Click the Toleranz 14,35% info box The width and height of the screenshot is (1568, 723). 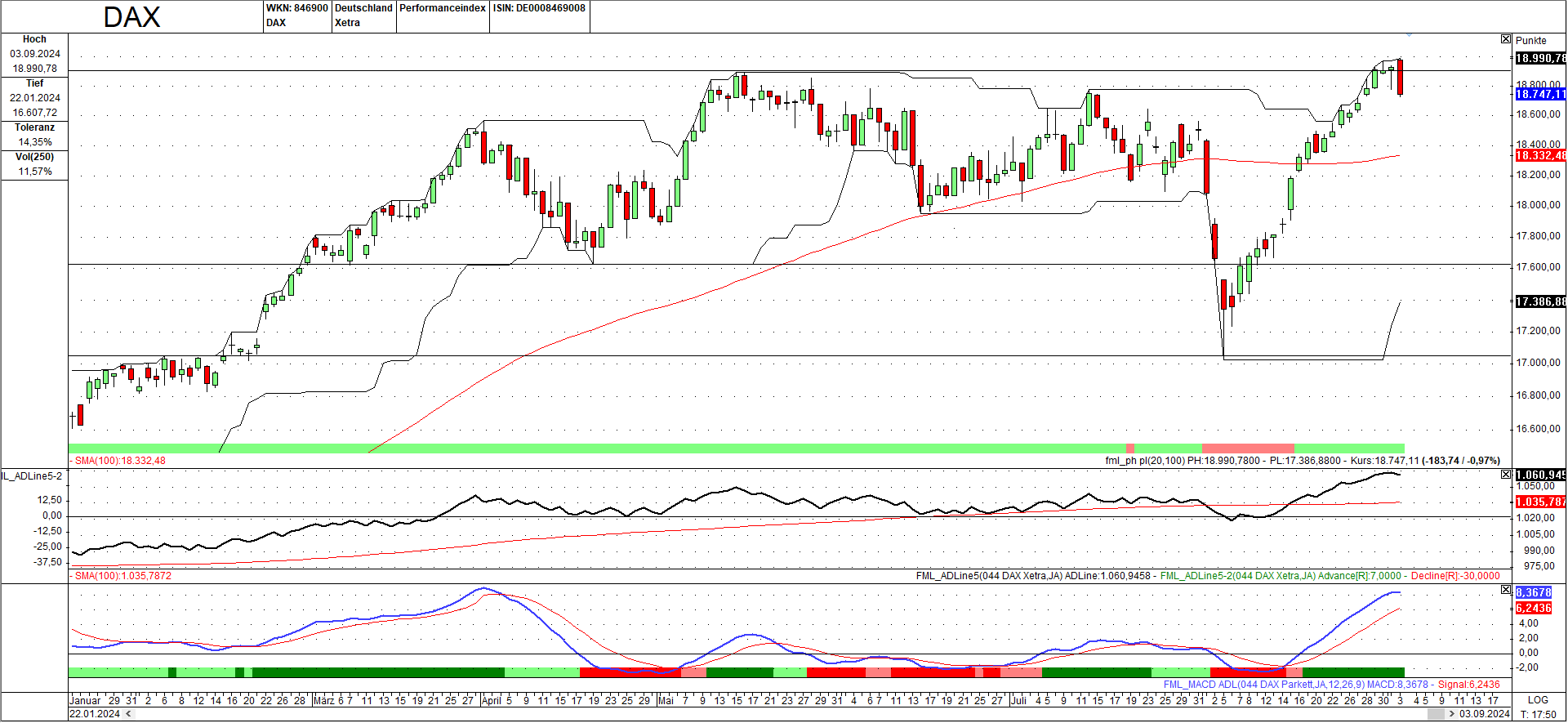tap(34, 136)
